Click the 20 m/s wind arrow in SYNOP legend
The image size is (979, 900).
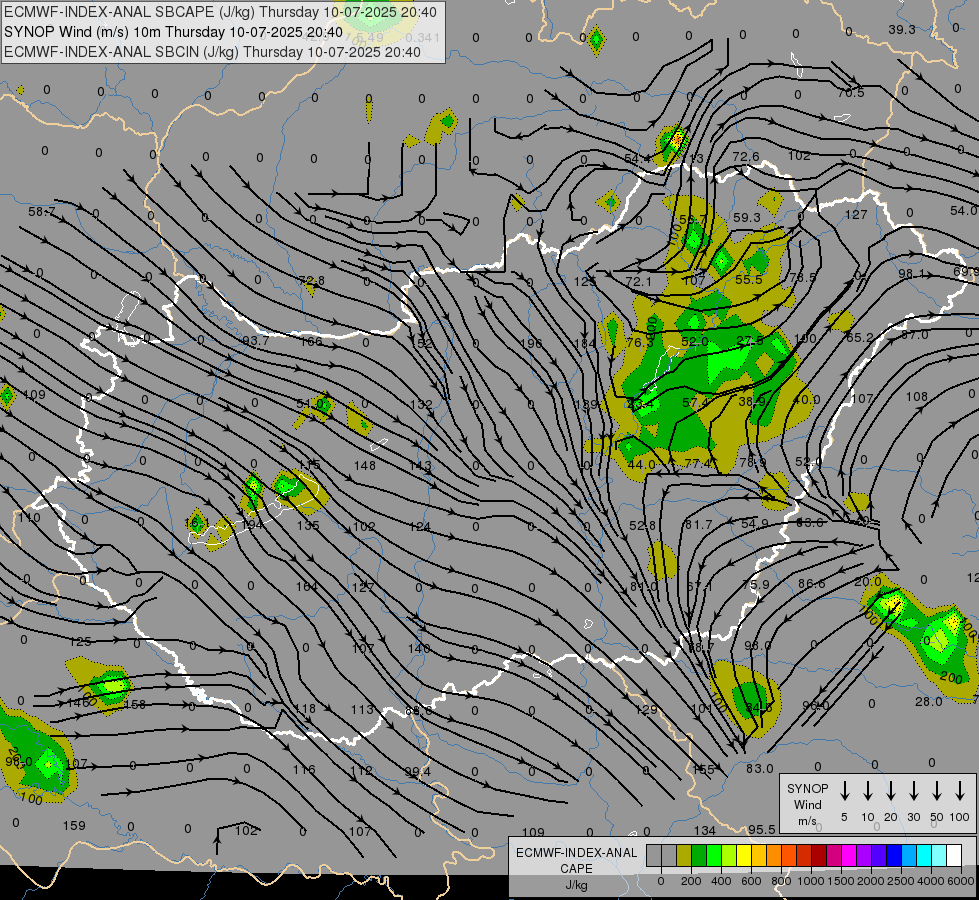891,791
